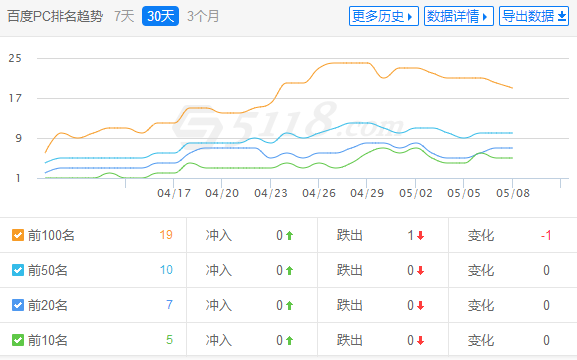
Task: Click red down arrow in 前50名 row
Action: (x=421, y=271)
